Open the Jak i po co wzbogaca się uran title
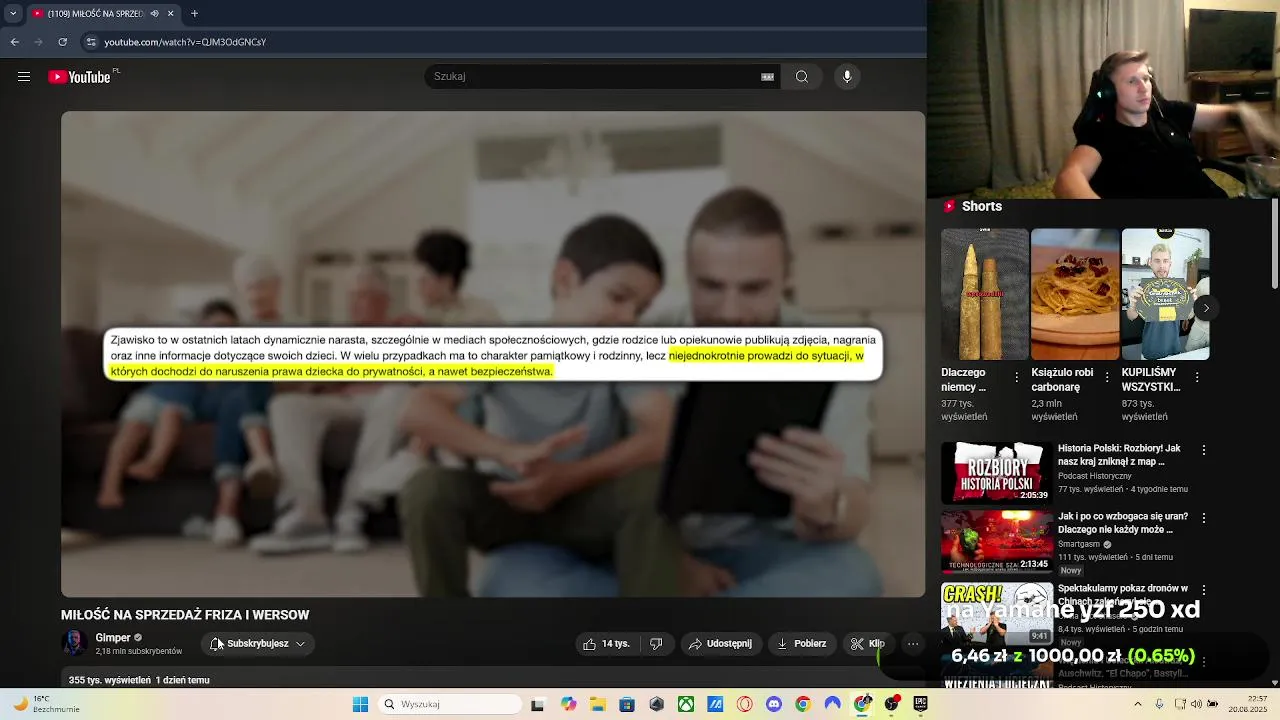The height and width of the screenshot is (720, 1280). [1123, 523]
